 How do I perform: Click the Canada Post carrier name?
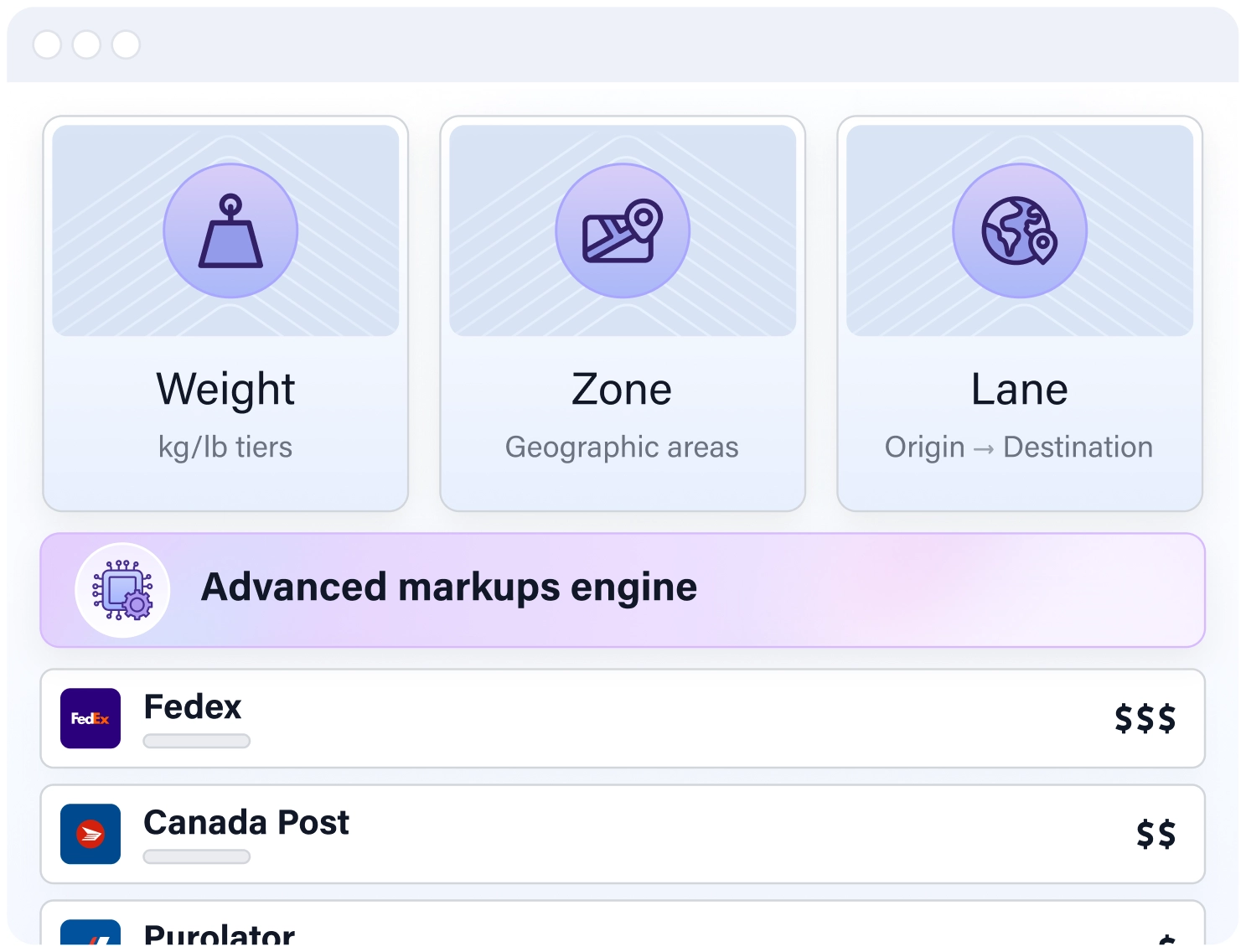[x=246, y=822]
